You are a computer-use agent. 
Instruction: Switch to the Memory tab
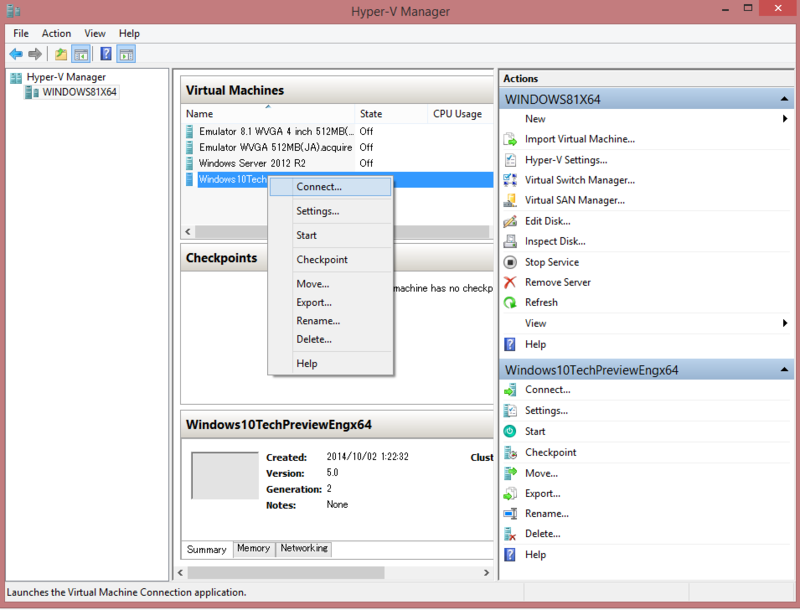tap(254, 548)
